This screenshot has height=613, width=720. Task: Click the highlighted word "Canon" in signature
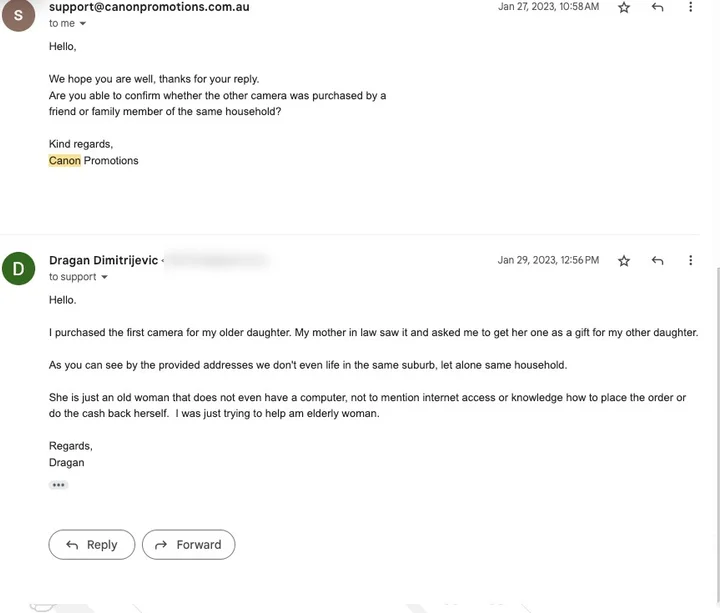pyautogui.click(x=65, y=160)
